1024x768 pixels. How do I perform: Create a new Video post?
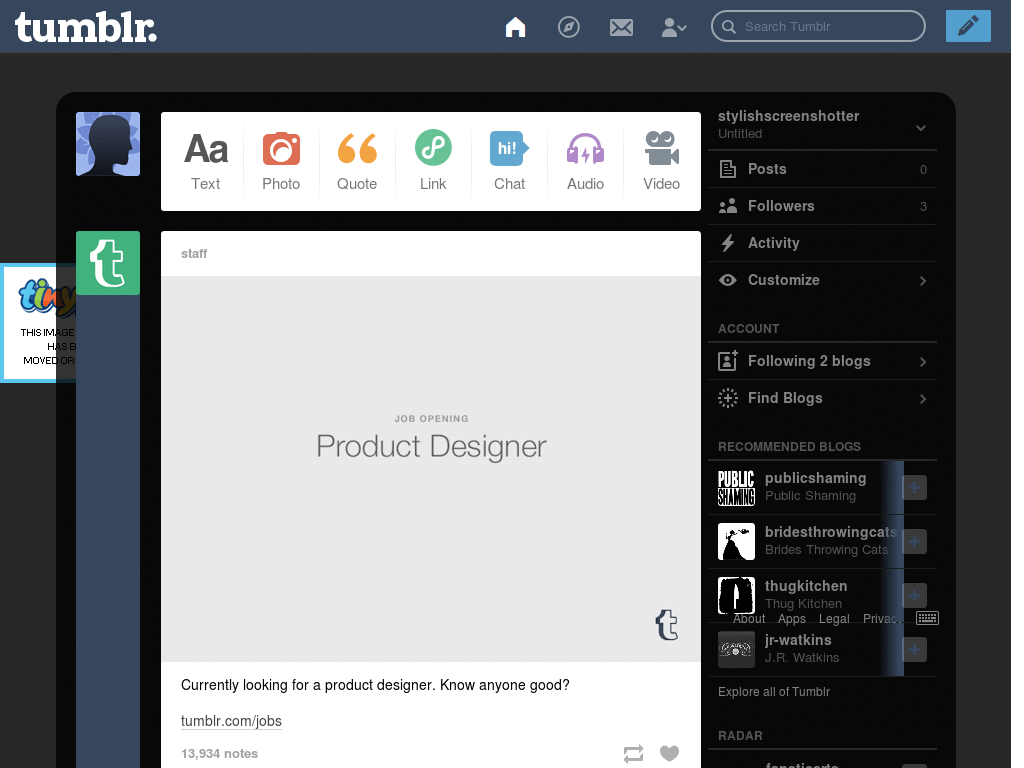[x=662, y=161]
